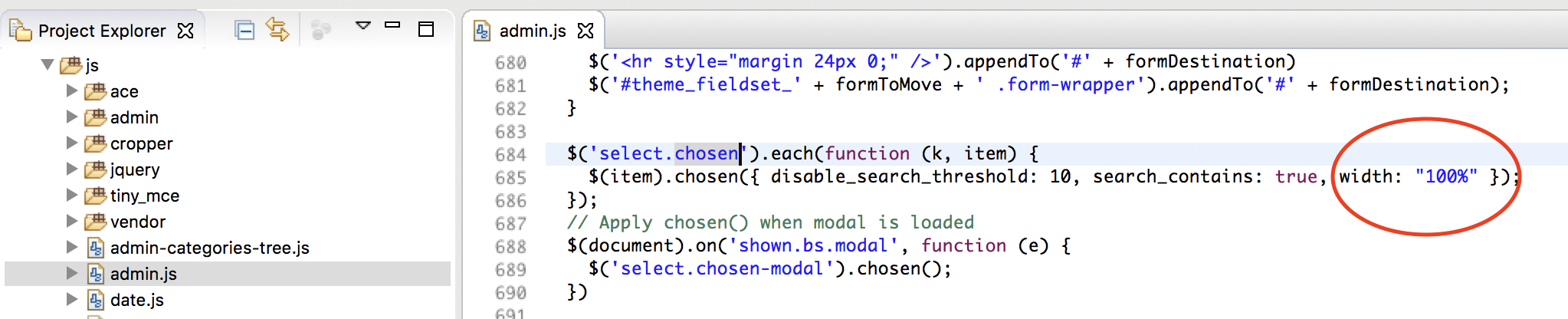Expand the ace folder
The height and width of the screenshot is (319, 1568).
(x=72, y=91)
